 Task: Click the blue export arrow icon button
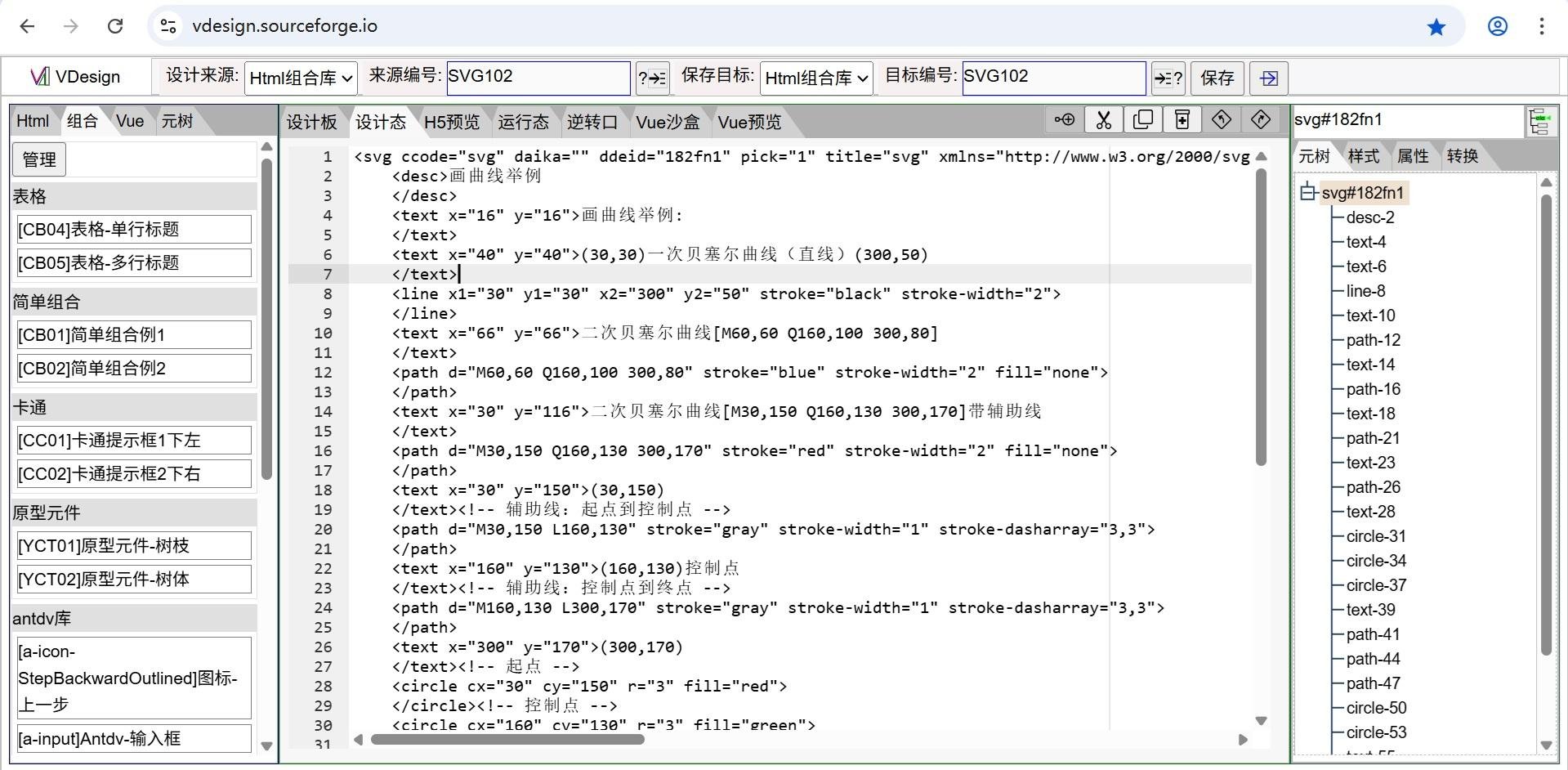point(1269,78)
